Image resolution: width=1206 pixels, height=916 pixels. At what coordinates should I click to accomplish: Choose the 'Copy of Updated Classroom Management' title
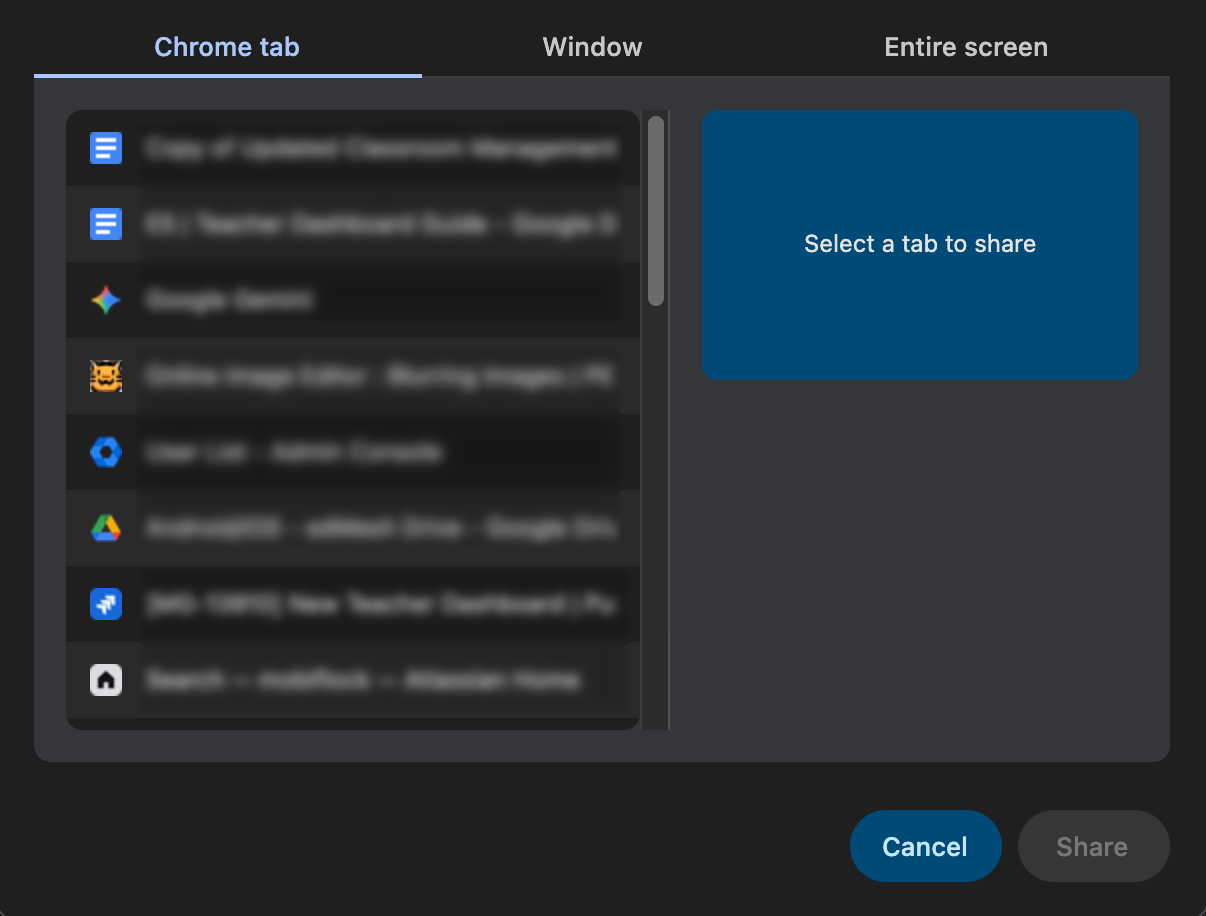(x=380, y=148)
